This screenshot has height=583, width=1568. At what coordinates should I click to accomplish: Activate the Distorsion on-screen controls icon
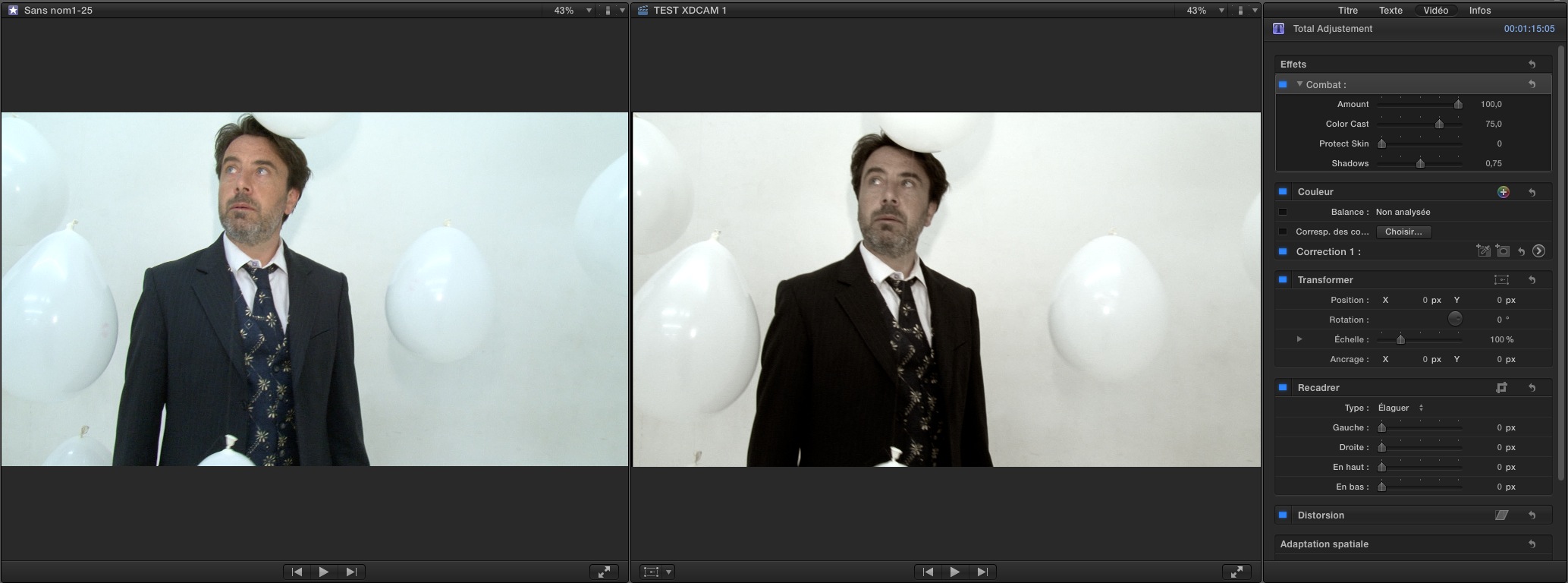1501,515
